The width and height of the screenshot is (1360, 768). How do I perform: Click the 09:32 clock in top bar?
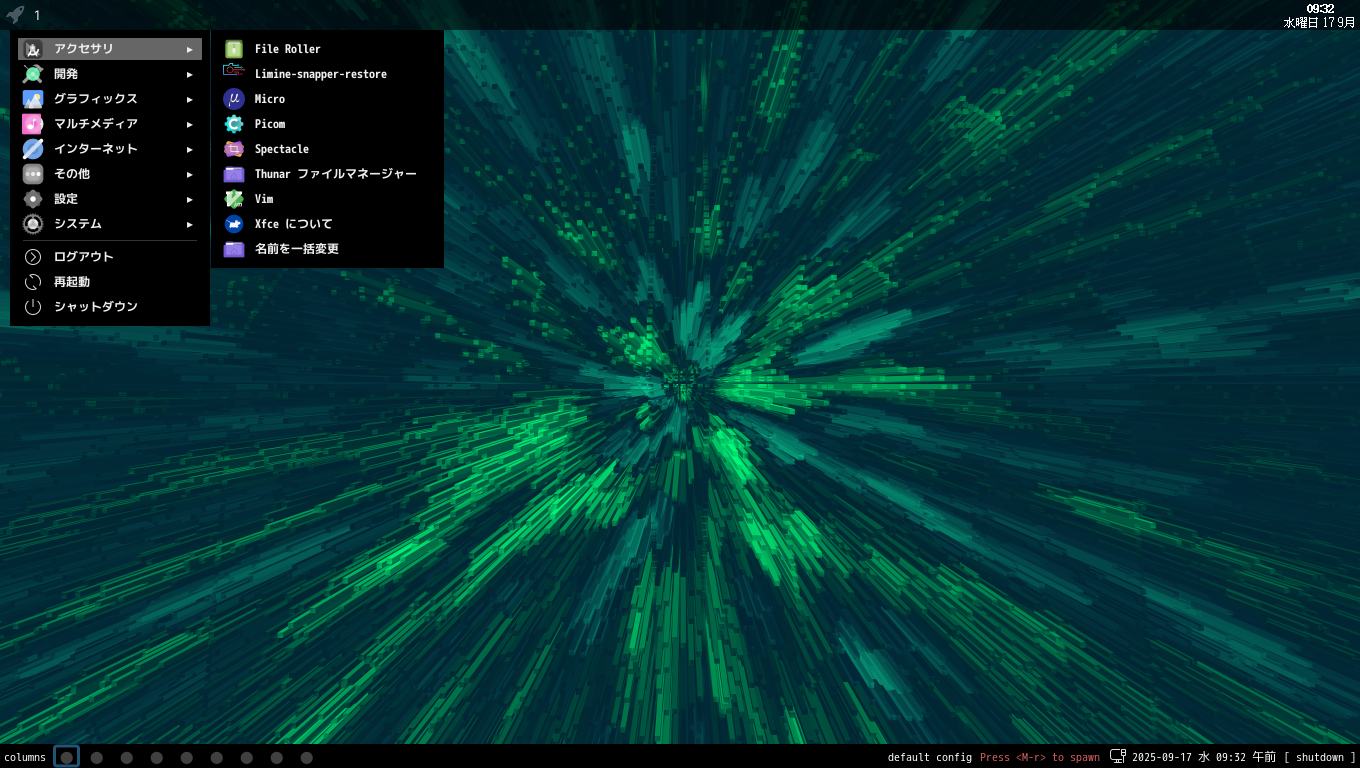tap(1320, 8)
